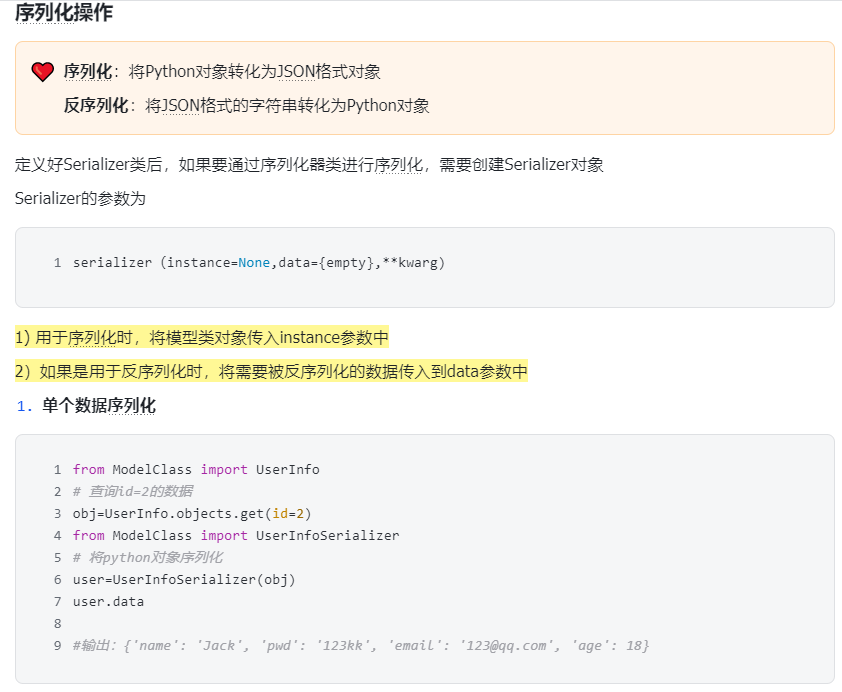Click the comment 将python对象序列化
Image resolution: width=842 pixels, height=692 pixels.
(x=148, y=557)
